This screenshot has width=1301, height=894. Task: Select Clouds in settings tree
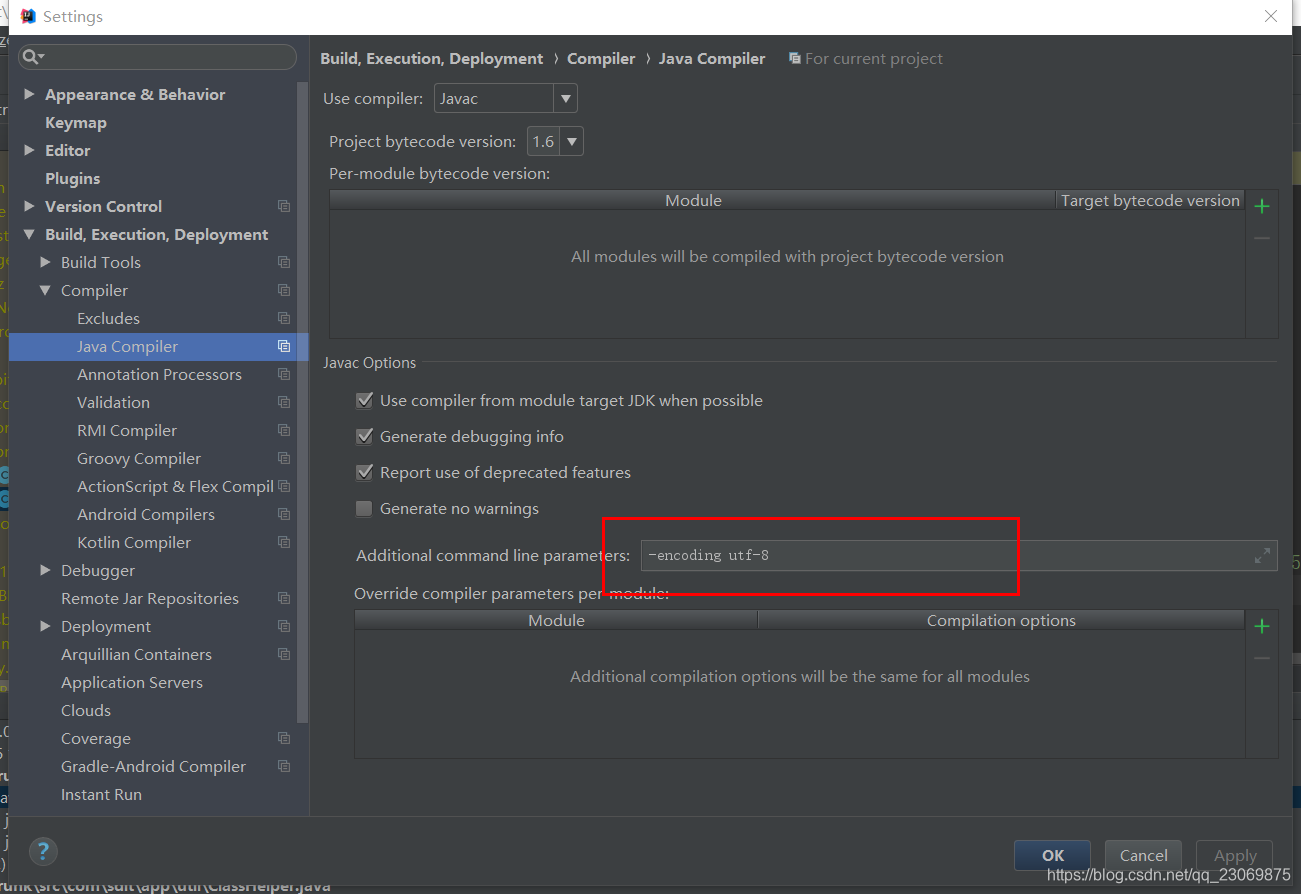pos(86,710)
